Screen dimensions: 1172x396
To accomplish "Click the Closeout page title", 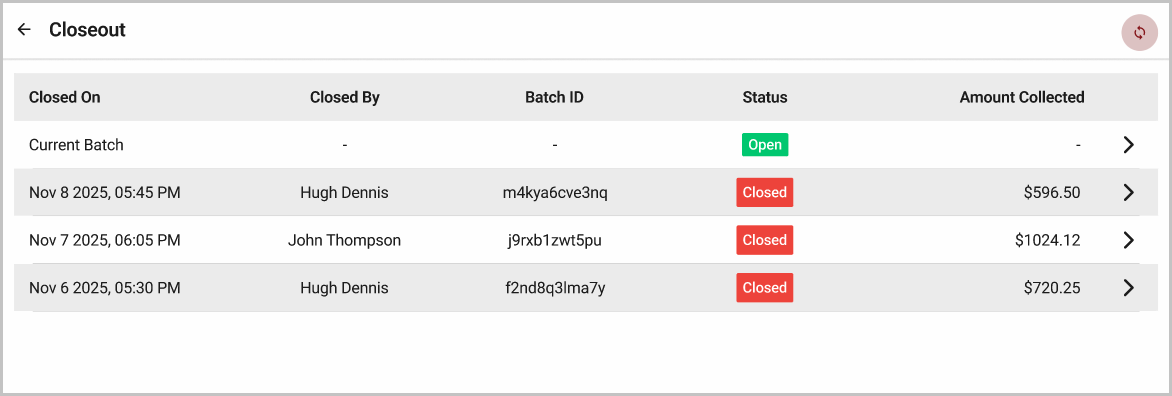I will pos(87,30).
